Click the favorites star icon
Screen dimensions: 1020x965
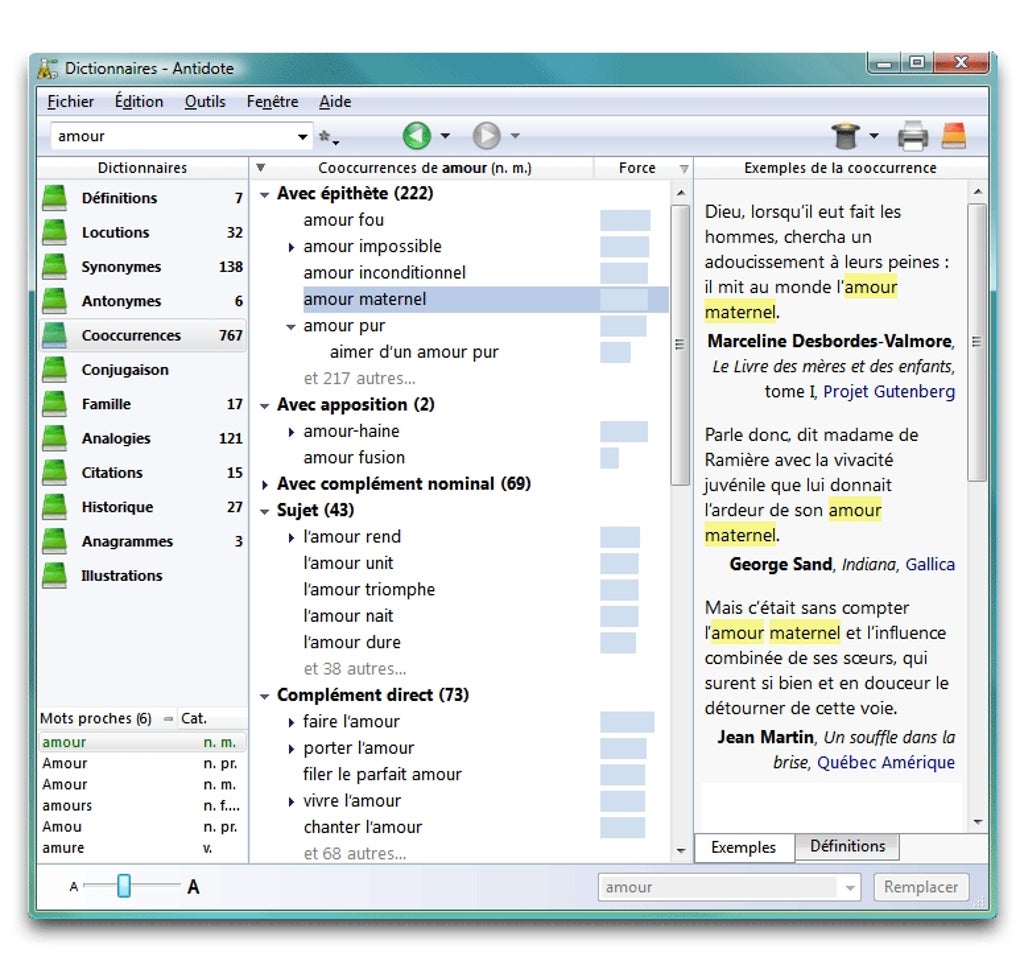click(324, 136)
